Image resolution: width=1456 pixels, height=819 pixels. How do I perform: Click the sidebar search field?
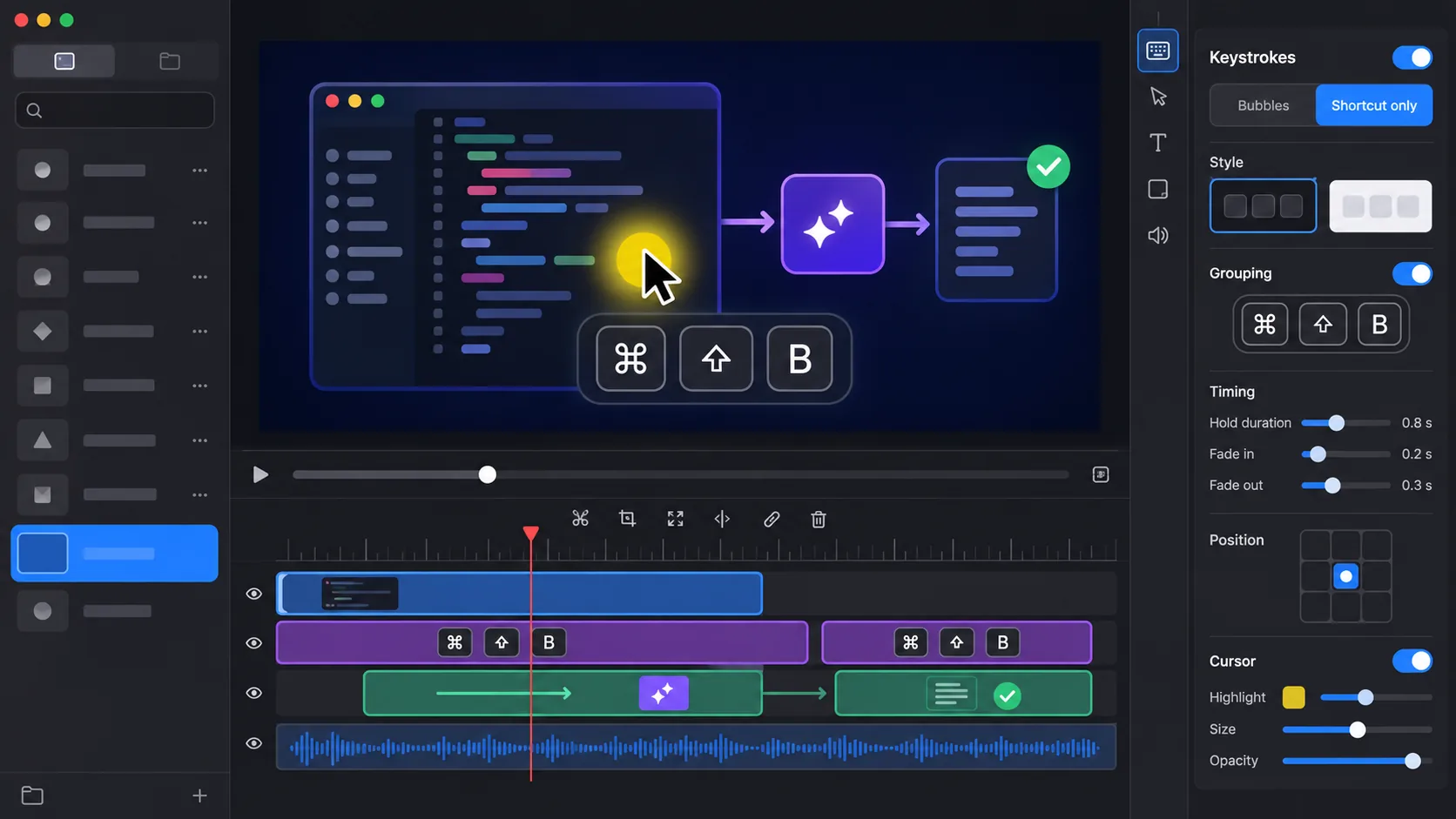pos(115,111)
